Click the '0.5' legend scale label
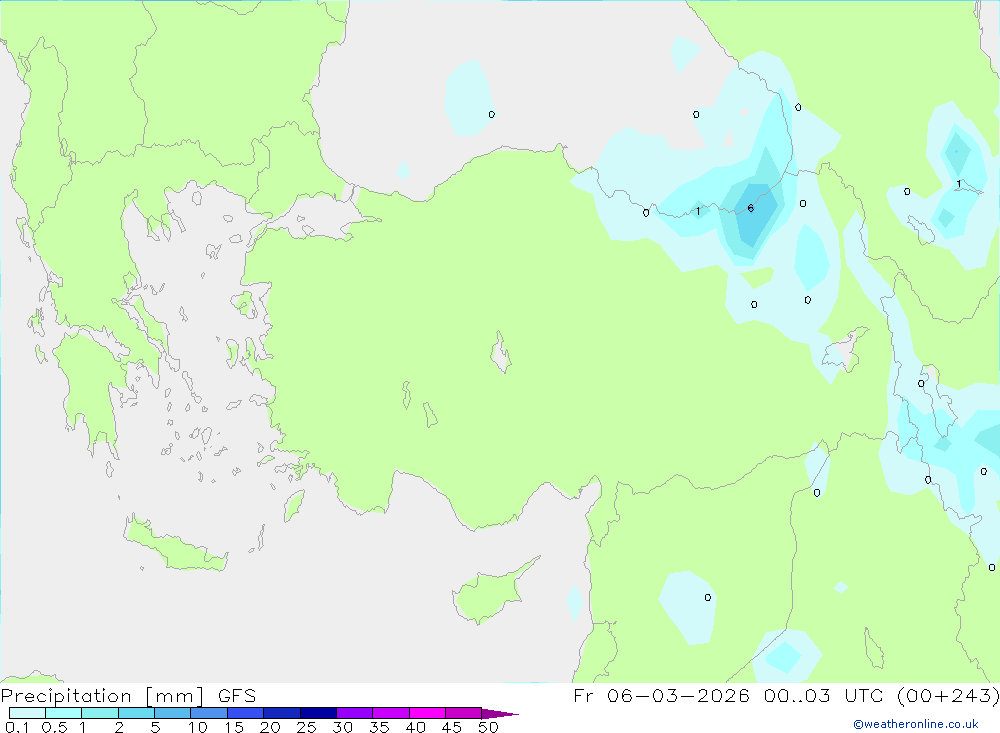This screenshot has height=733, width=1000. (54, 727)
